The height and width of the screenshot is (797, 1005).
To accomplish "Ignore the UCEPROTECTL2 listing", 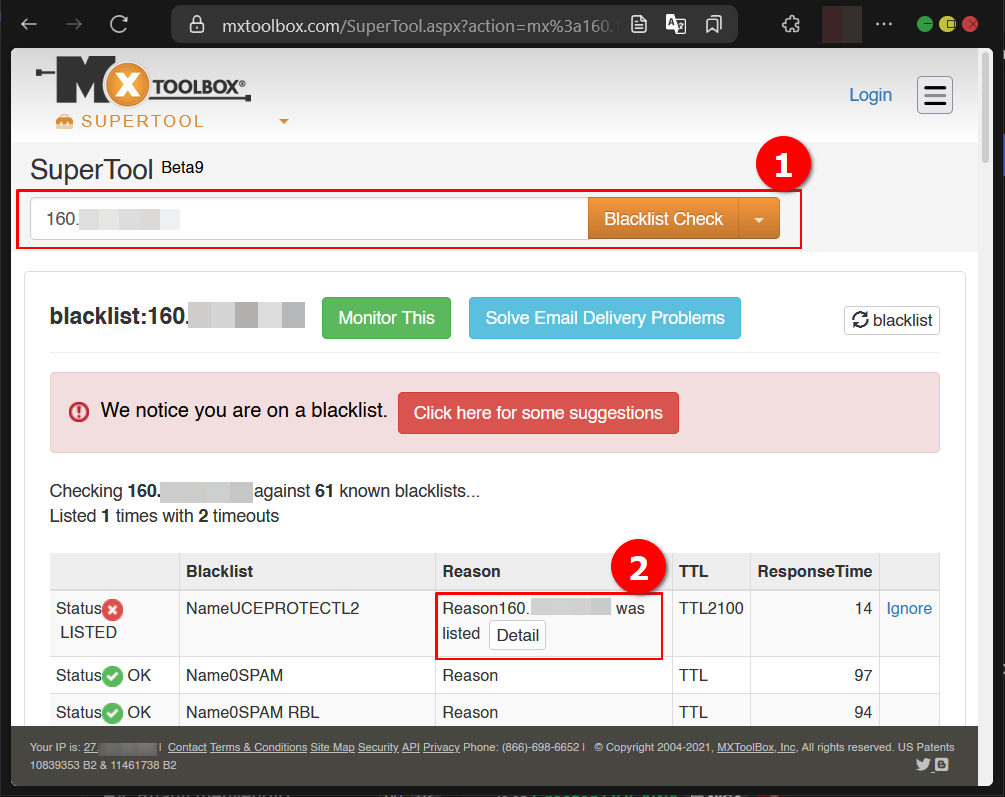I will tap(909, 608).
